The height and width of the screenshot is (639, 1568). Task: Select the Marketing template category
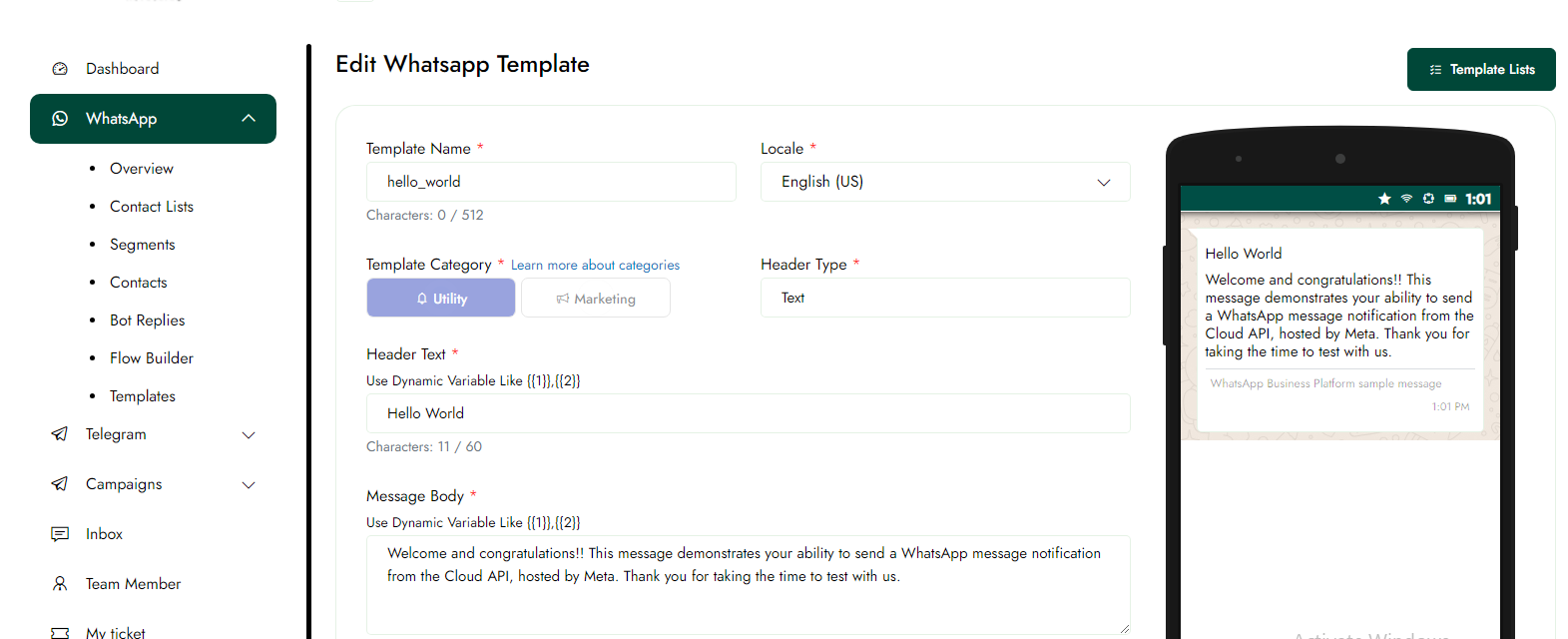596,299
